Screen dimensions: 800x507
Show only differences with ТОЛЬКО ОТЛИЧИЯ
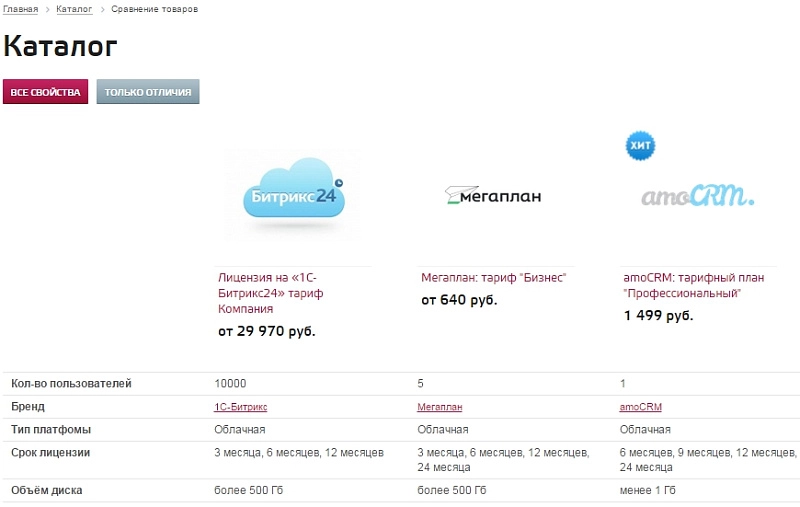[x=148, y=92]
